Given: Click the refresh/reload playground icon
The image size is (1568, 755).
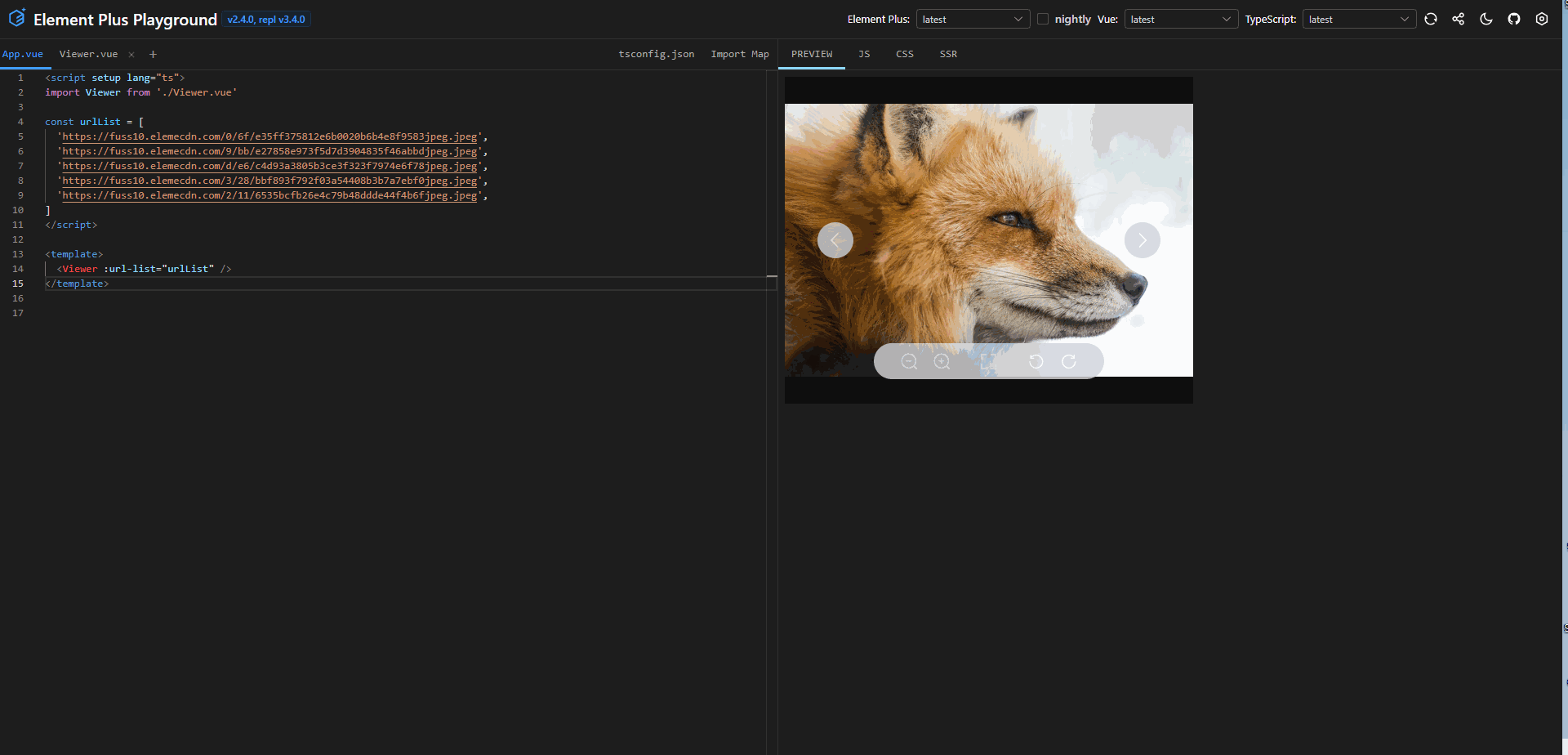Looking at the screenshot, I should [x=1431, y=19].
